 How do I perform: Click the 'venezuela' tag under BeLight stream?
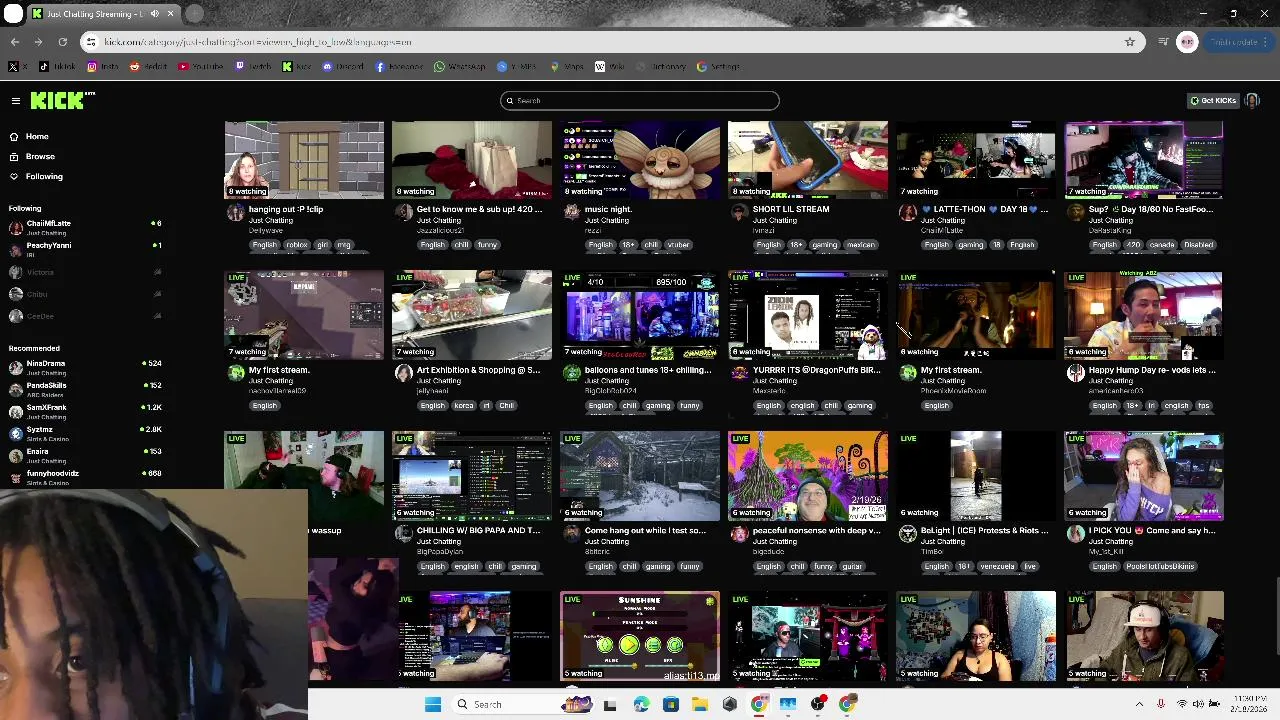[x=995, y=566]
